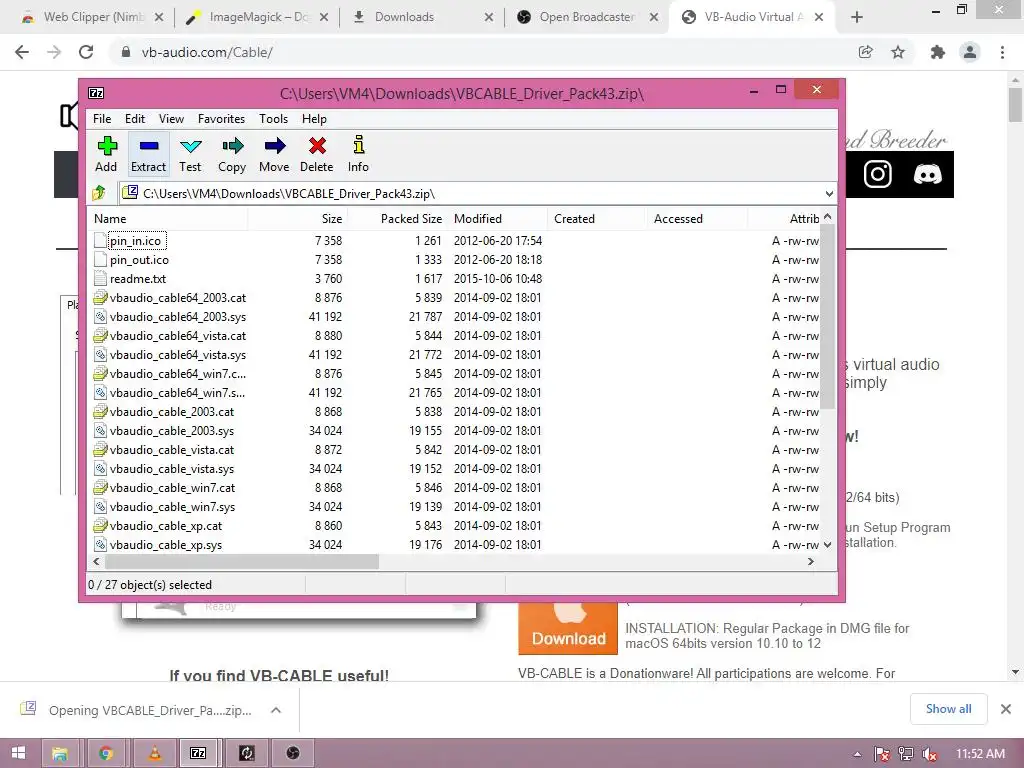Image resolution: width=1024 pixels, height=768 pixels.
Task: Go up one folder level in 7-Zip
Action: click(99, 193)
